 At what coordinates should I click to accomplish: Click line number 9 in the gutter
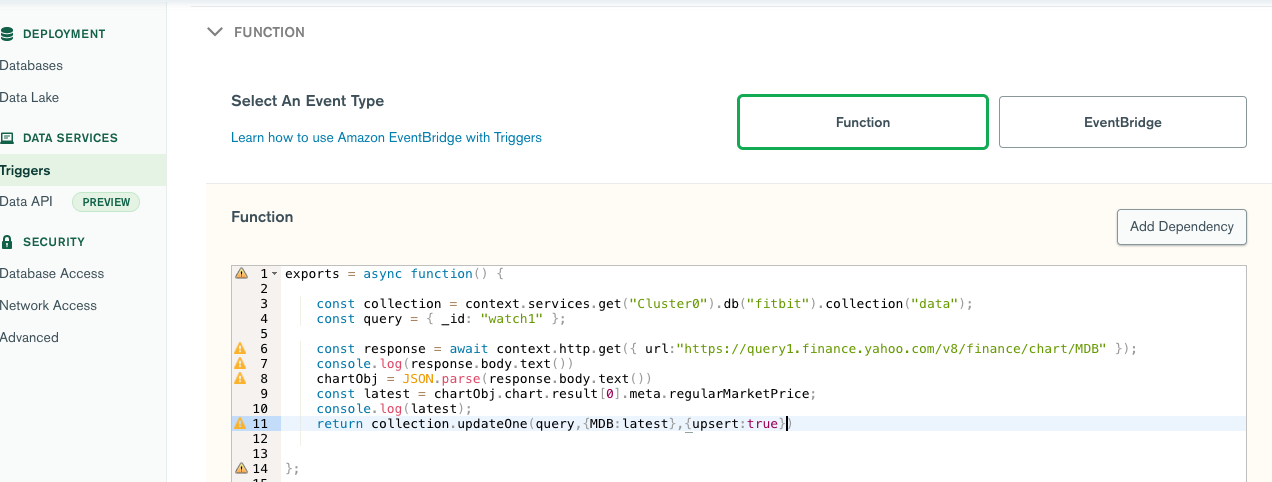pyautogui.click(x=264, y=394)
